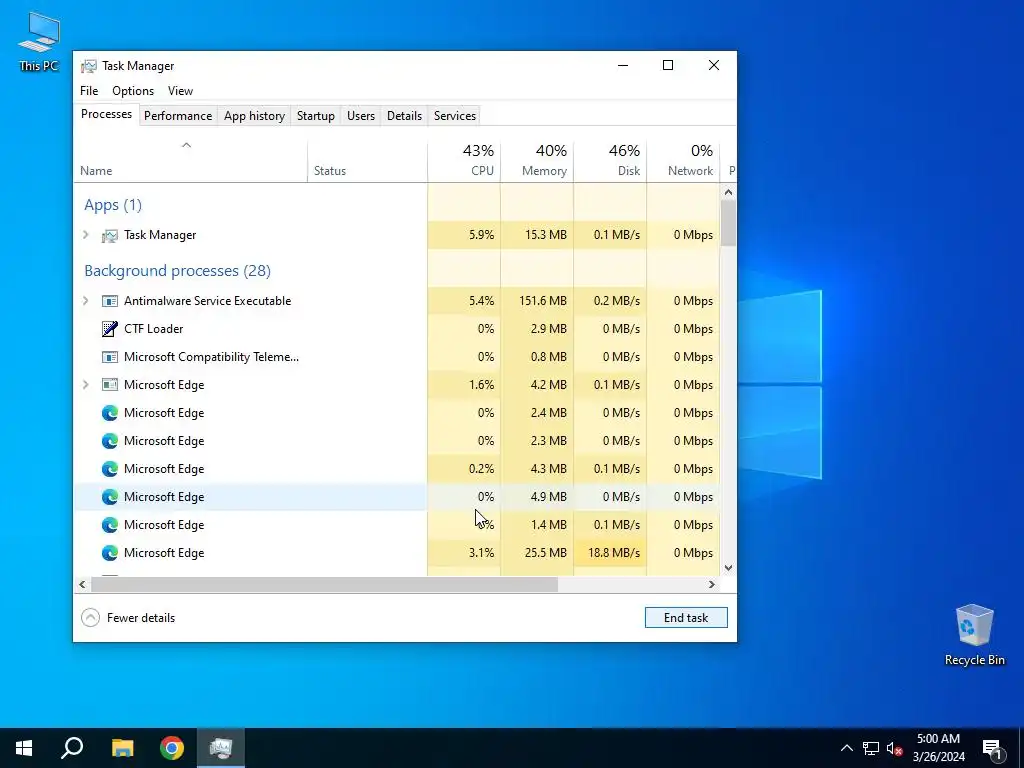Image resolution: width=1024 pixels, height=768 pixels.
Task: Open the Windows Start menu
Action: pyautogui.click(x=24, y=748)
